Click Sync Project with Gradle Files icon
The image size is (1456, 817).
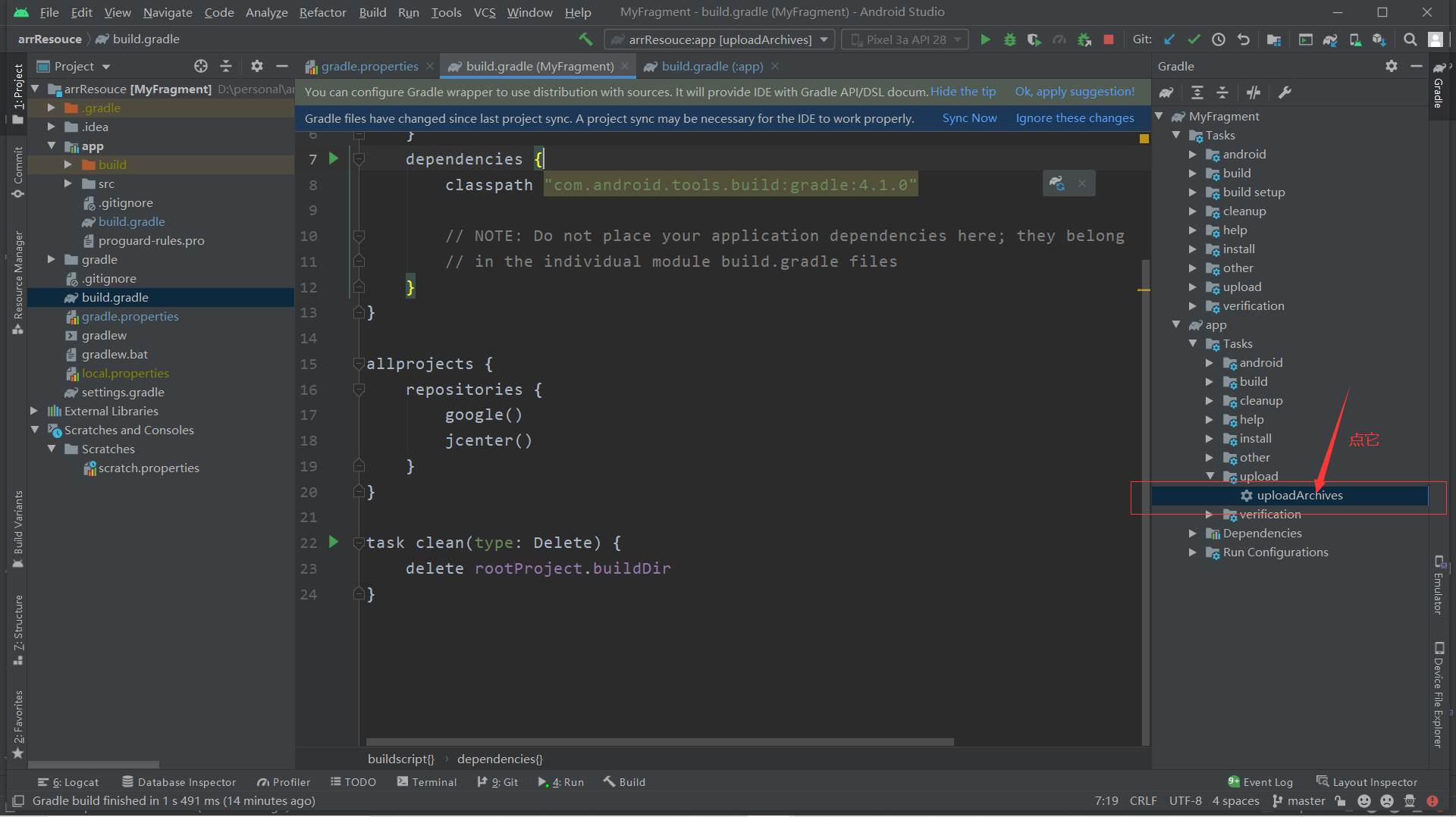1330,39
